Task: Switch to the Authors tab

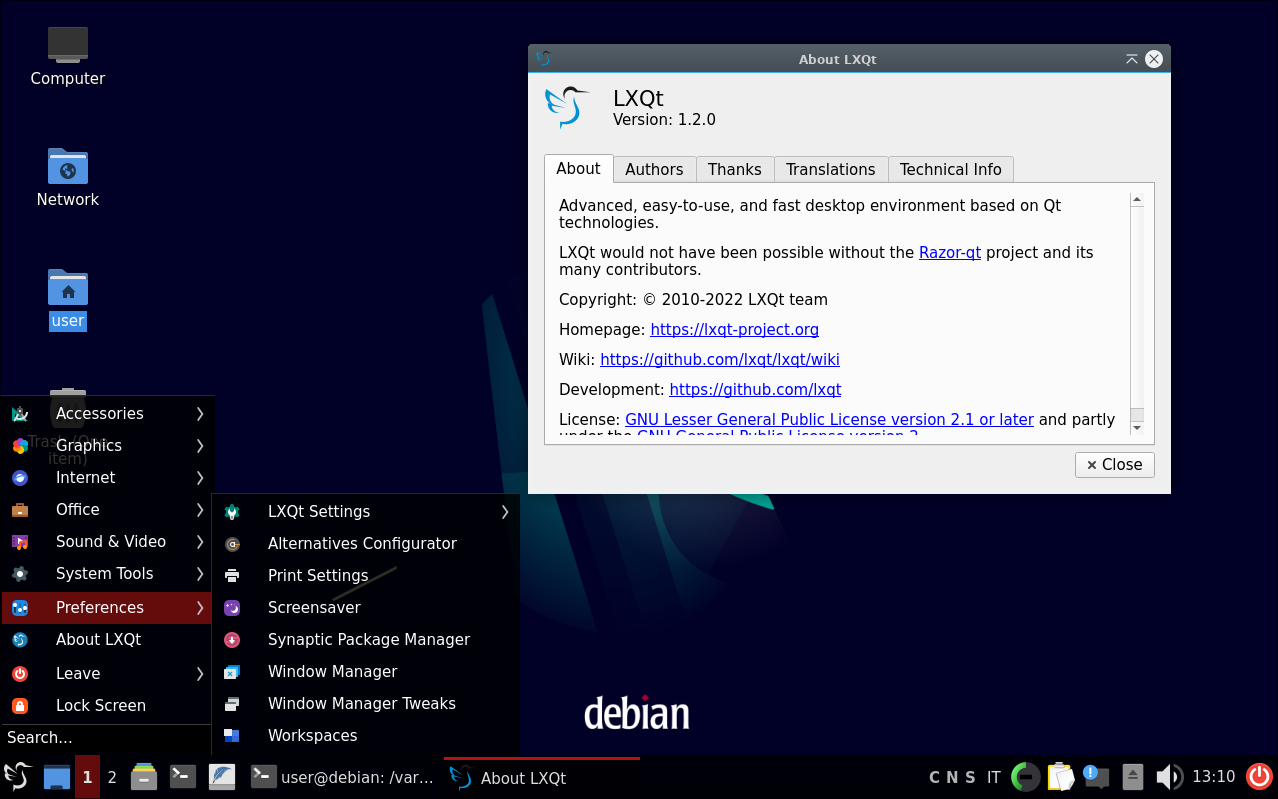Action: [x=654, y=170]
